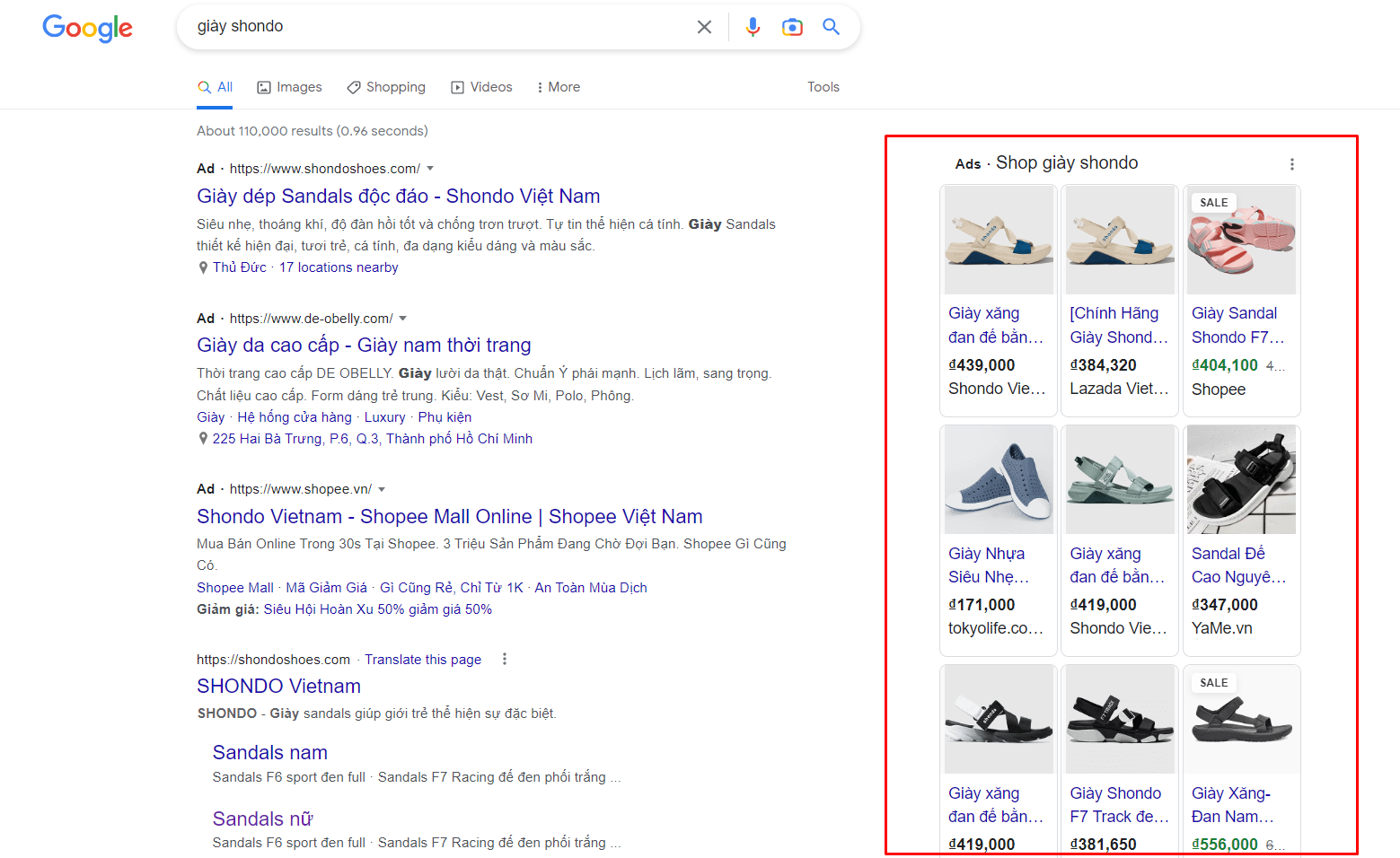Viewport: 1400px width, 858px height.
Task: Start voice search with microphone icon
Action: [753, 27]
